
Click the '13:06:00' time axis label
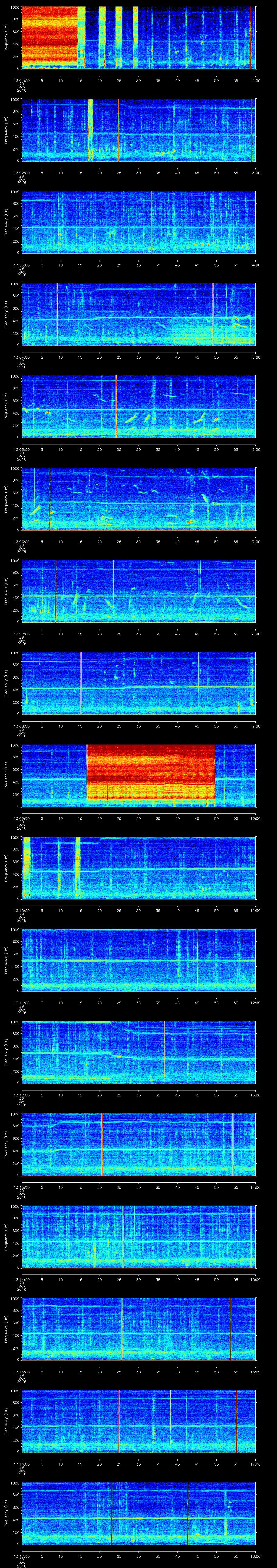[21, 542]
